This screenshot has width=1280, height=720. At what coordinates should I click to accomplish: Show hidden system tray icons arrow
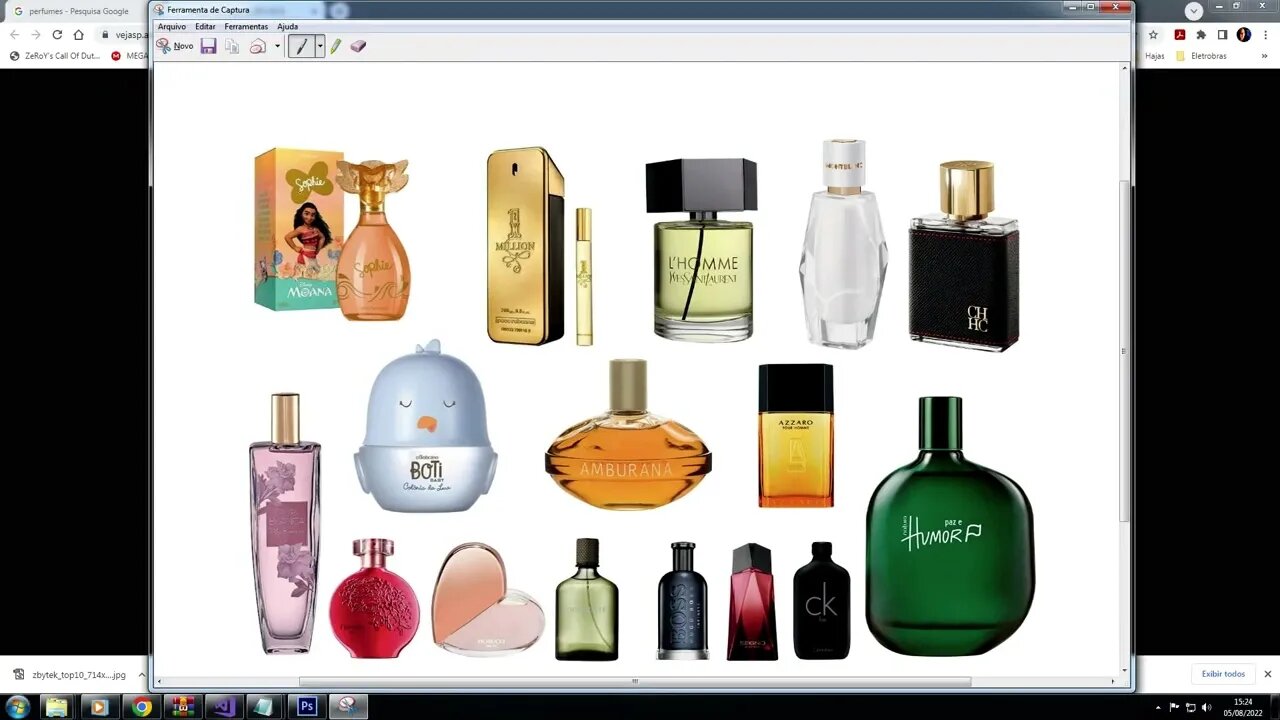(x=1160, y=707)
